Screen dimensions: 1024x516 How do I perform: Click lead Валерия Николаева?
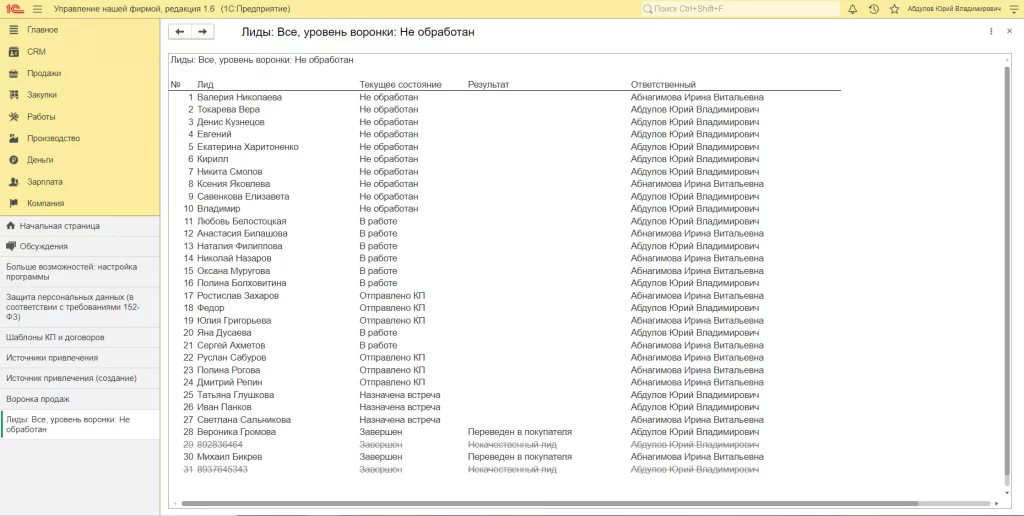(x=240, y=97)
